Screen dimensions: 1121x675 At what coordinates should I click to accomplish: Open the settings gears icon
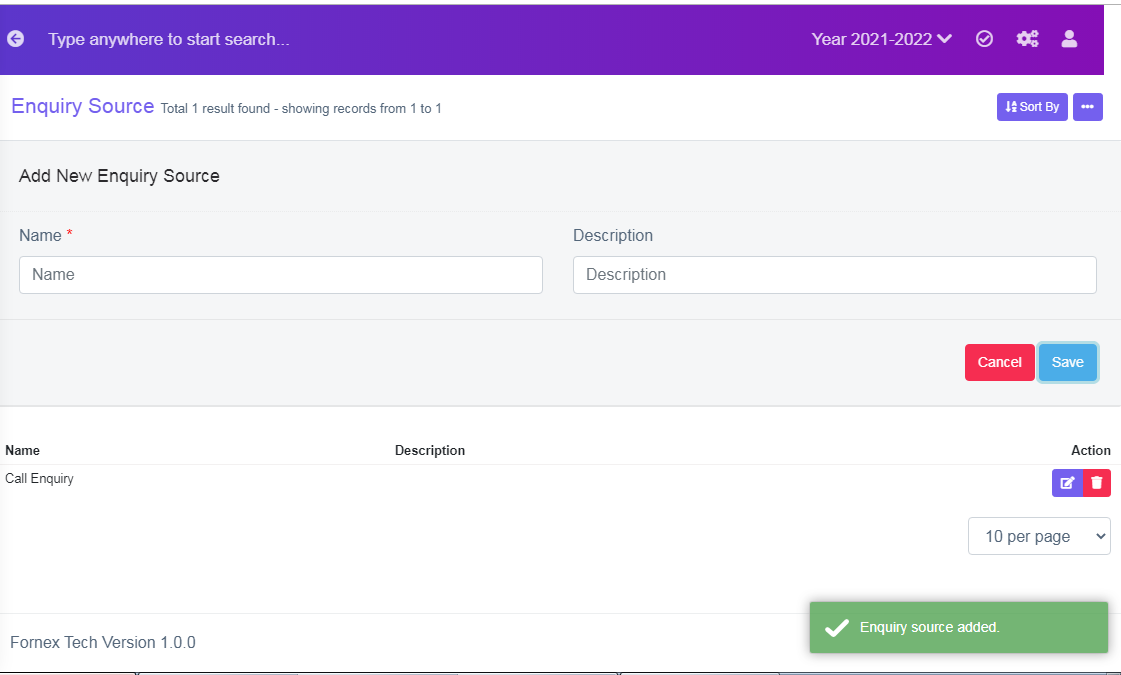pyautogui.click(x=1027, y=39)
